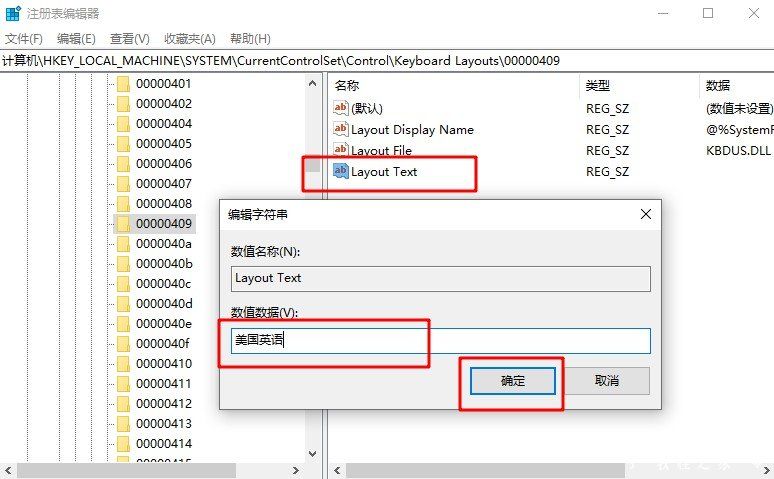Open the 帮助(H) menu
The height and width of the screenshot is (479, 774).
coord(250,39)
